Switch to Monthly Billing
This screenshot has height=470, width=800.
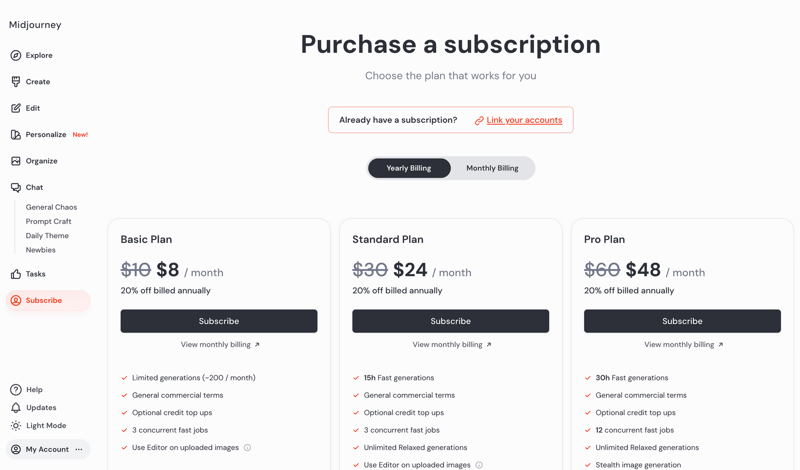pyautogui.click(x=492, y=168)
